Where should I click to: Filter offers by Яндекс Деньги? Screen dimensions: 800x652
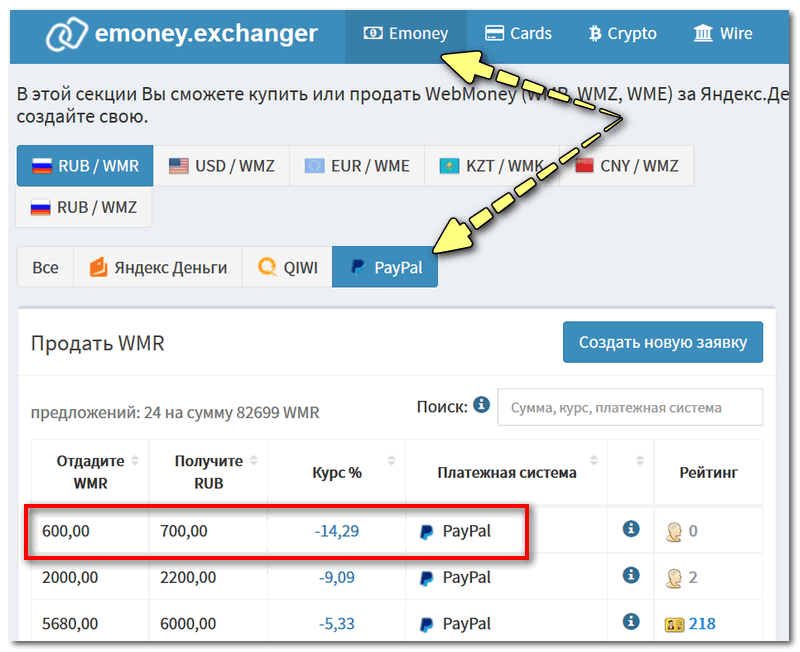158,267
